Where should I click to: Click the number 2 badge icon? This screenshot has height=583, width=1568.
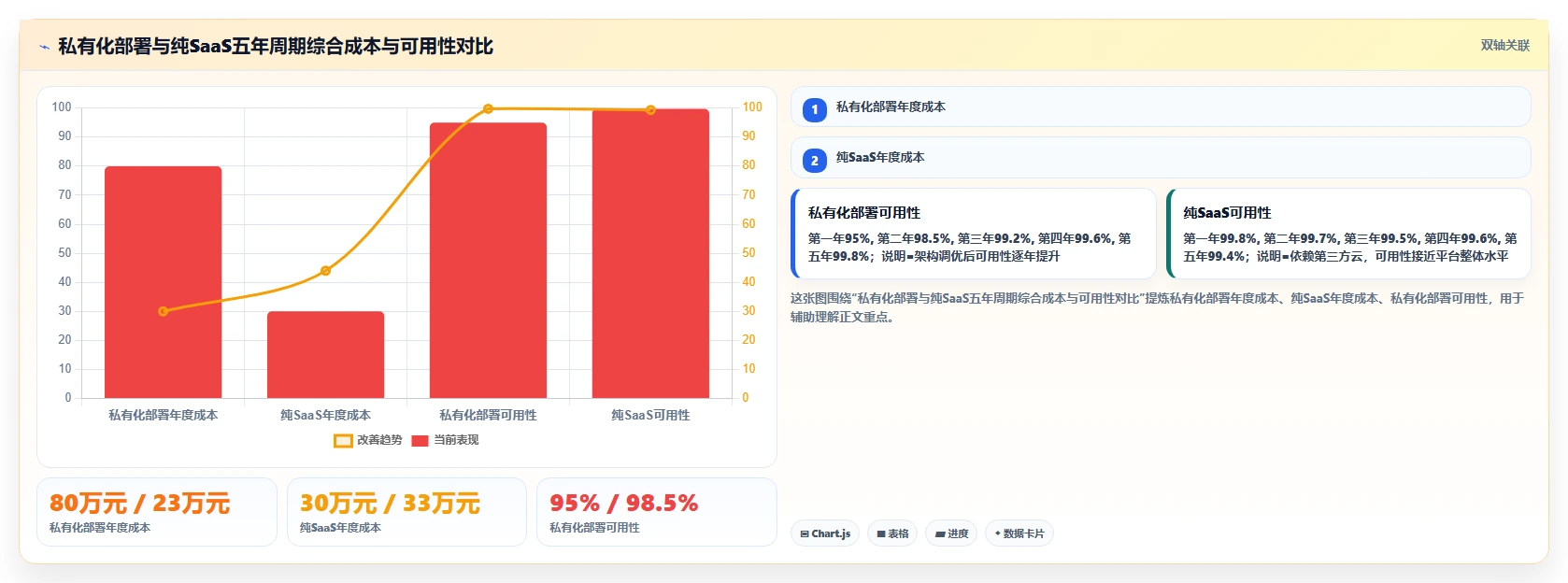[x=815, y=161]
